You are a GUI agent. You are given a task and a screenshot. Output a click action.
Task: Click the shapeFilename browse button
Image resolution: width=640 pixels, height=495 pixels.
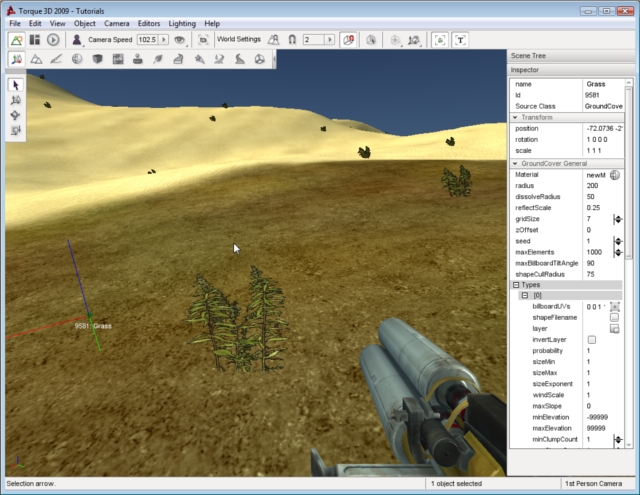[x=615, y=317]
